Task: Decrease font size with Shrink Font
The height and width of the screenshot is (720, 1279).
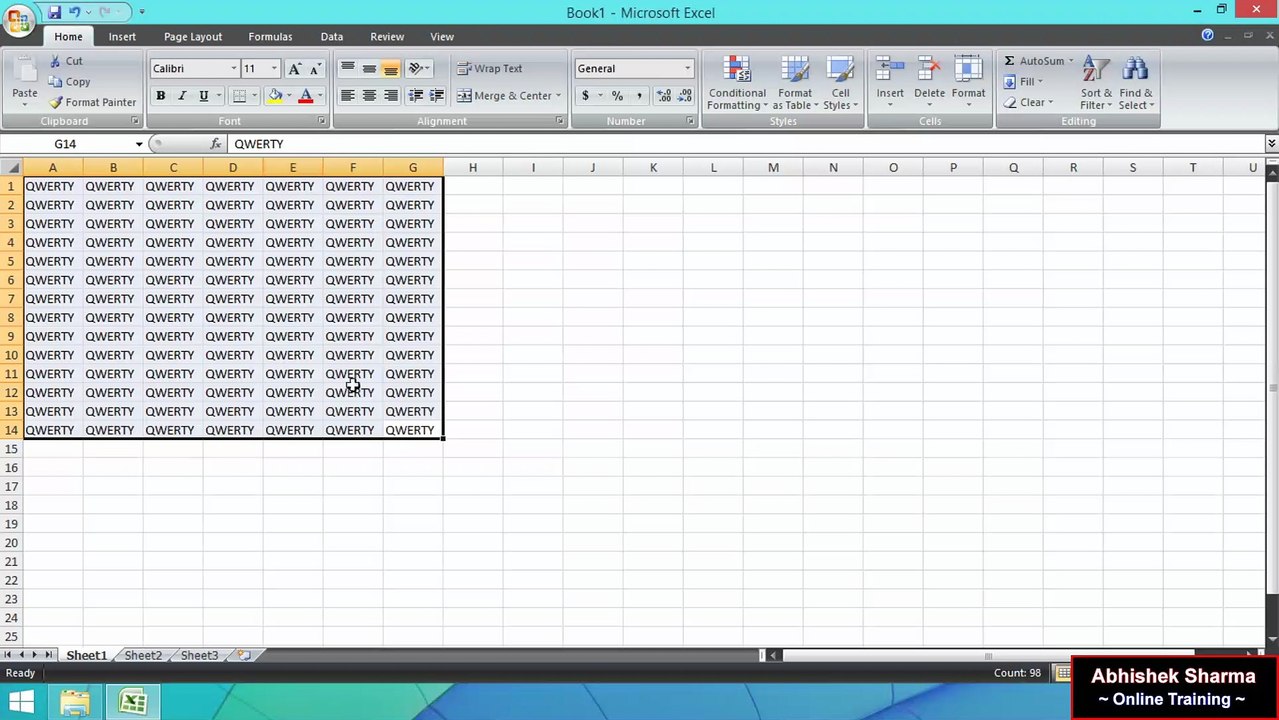Action: pyautogui.click(x=315, y=69)
